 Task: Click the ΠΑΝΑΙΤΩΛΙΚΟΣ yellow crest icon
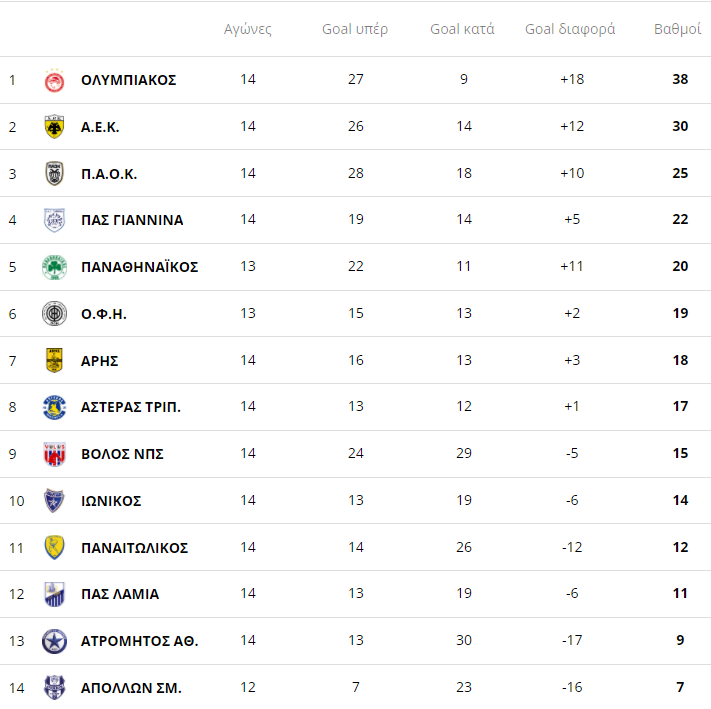click(54, 548)
